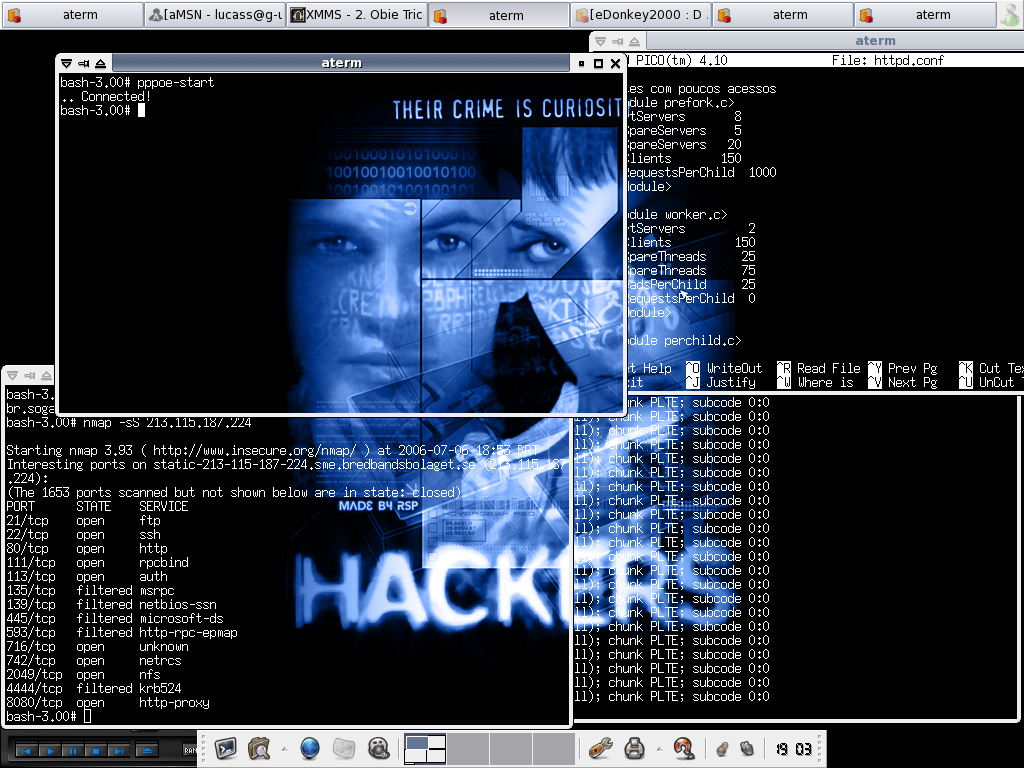Open the lifebuoy help launcher

coord(684,748)
